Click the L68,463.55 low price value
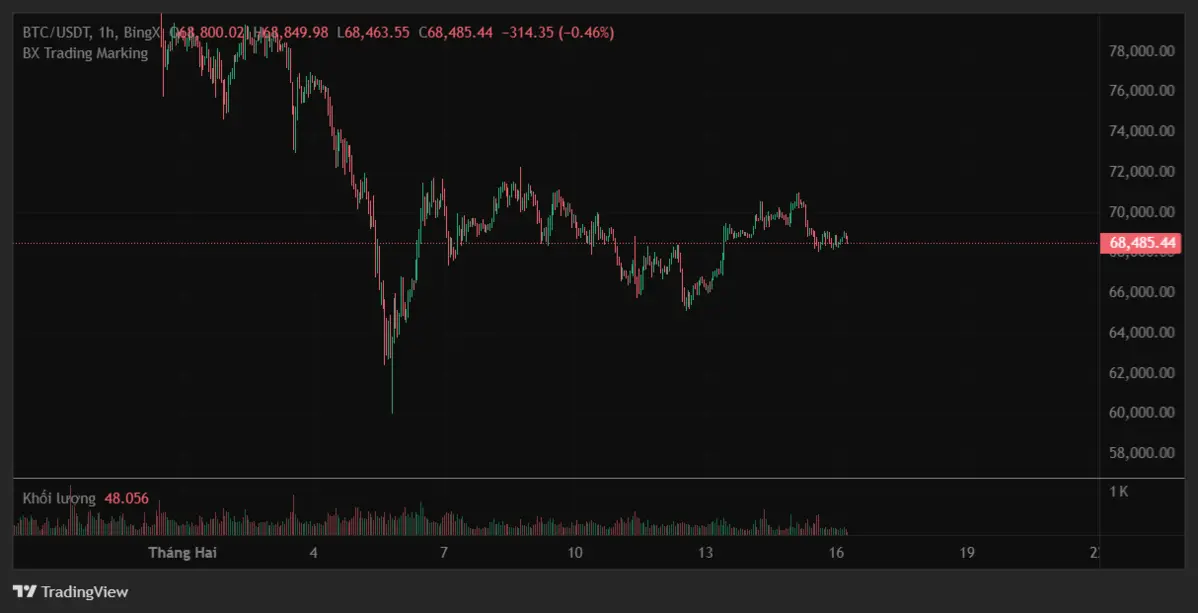Image resolution: width=1198 pixels, height=613 pixels. tap(373, 32)
